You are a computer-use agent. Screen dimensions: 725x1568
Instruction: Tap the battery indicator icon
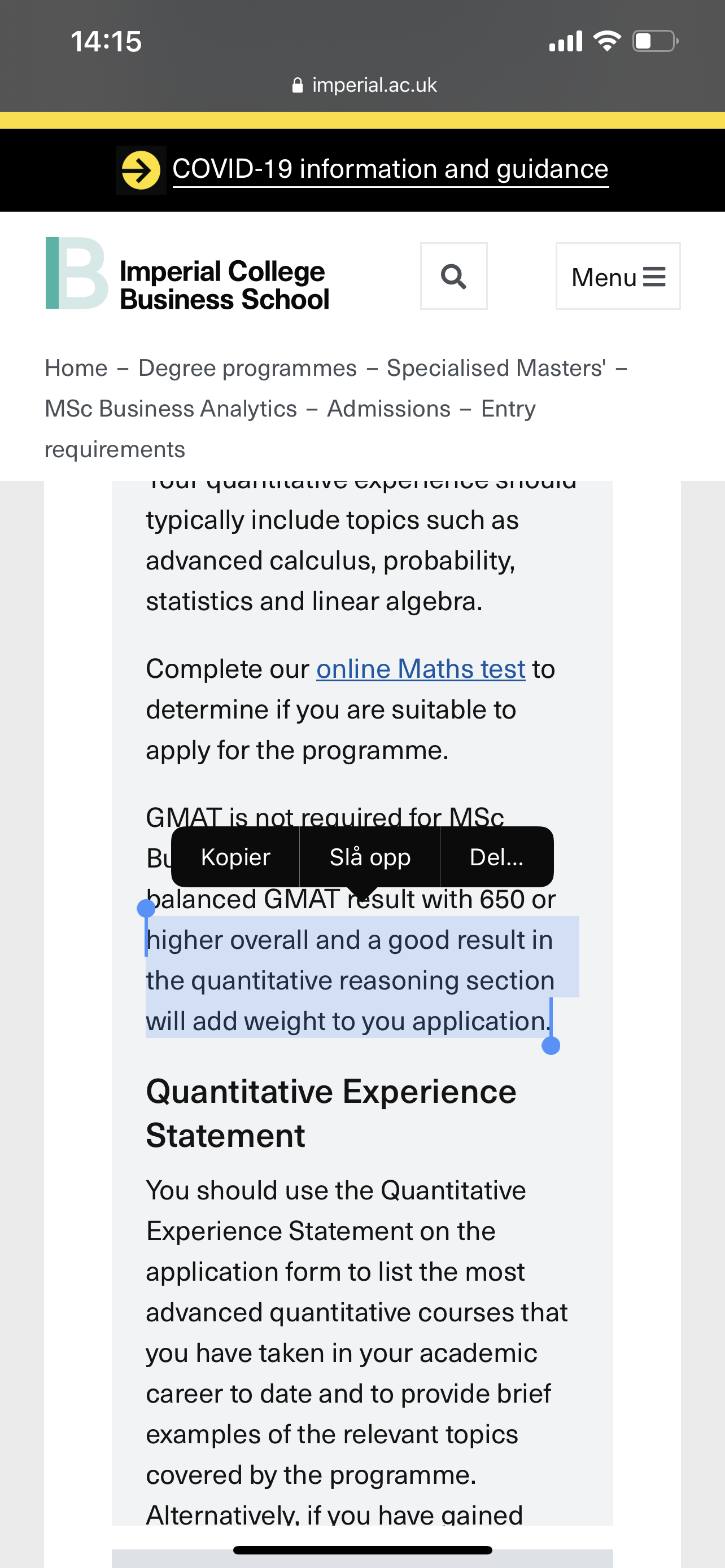point(653,40)
